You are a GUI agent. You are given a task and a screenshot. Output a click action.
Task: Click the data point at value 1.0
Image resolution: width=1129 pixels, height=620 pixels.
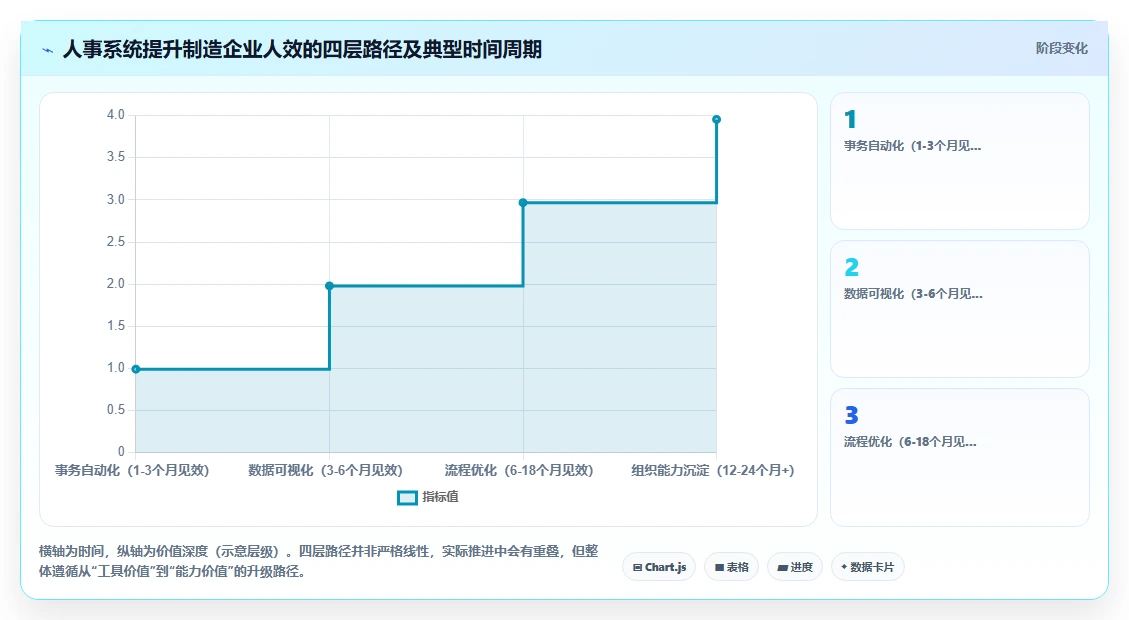(x=136, y=369)
